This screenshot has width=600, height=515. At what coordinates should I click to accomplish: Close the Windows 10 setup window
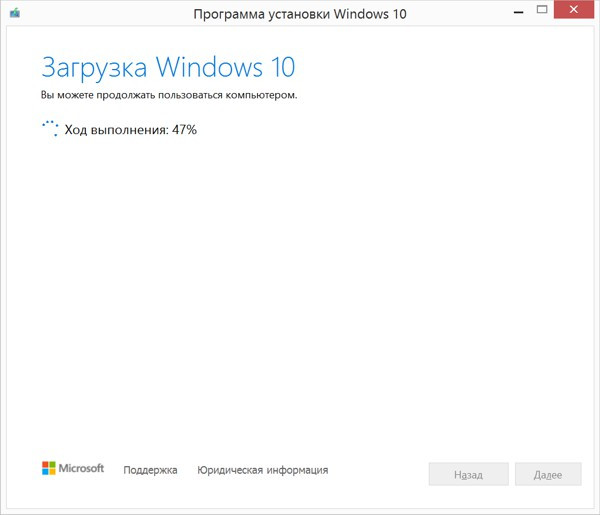pyautogui.click(x=573, y=10)
